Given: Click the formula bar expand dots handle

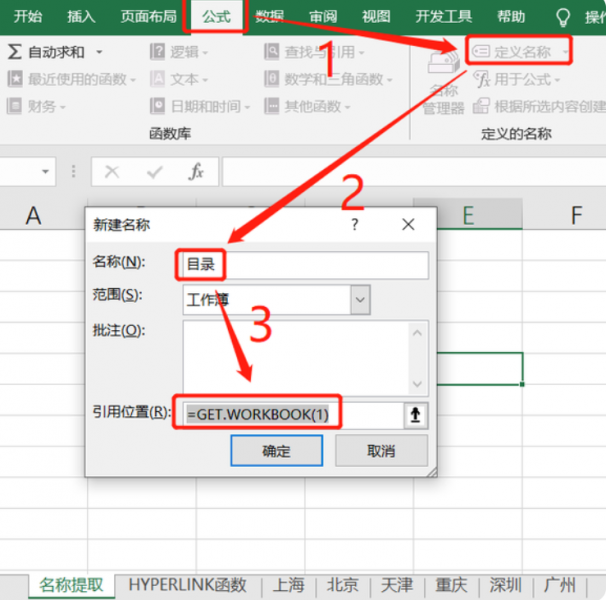Looking at the screenshot, I should [73, 172].
